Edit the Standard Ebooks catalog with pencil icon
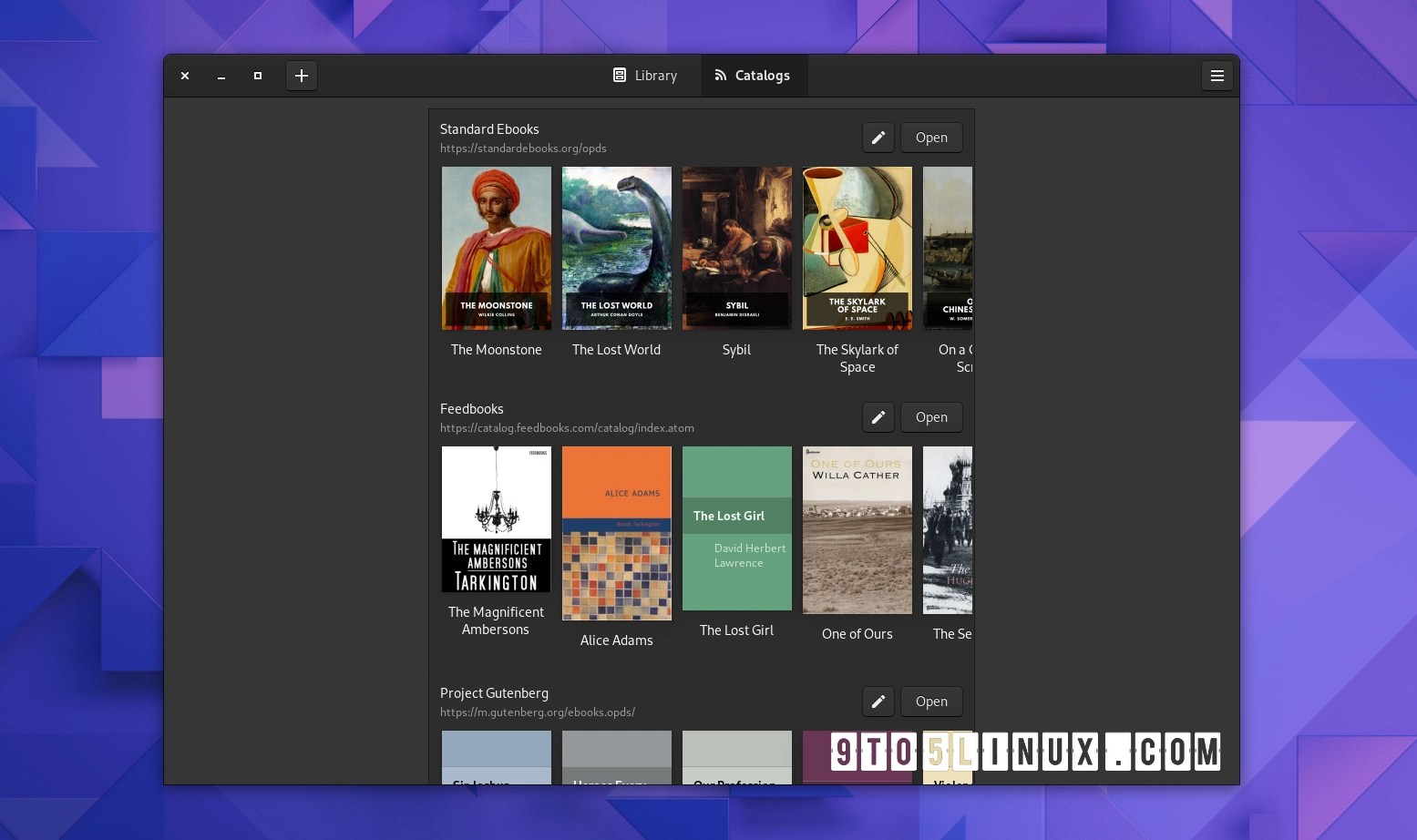Viewport: 1417px width, 840px height. 878,138
